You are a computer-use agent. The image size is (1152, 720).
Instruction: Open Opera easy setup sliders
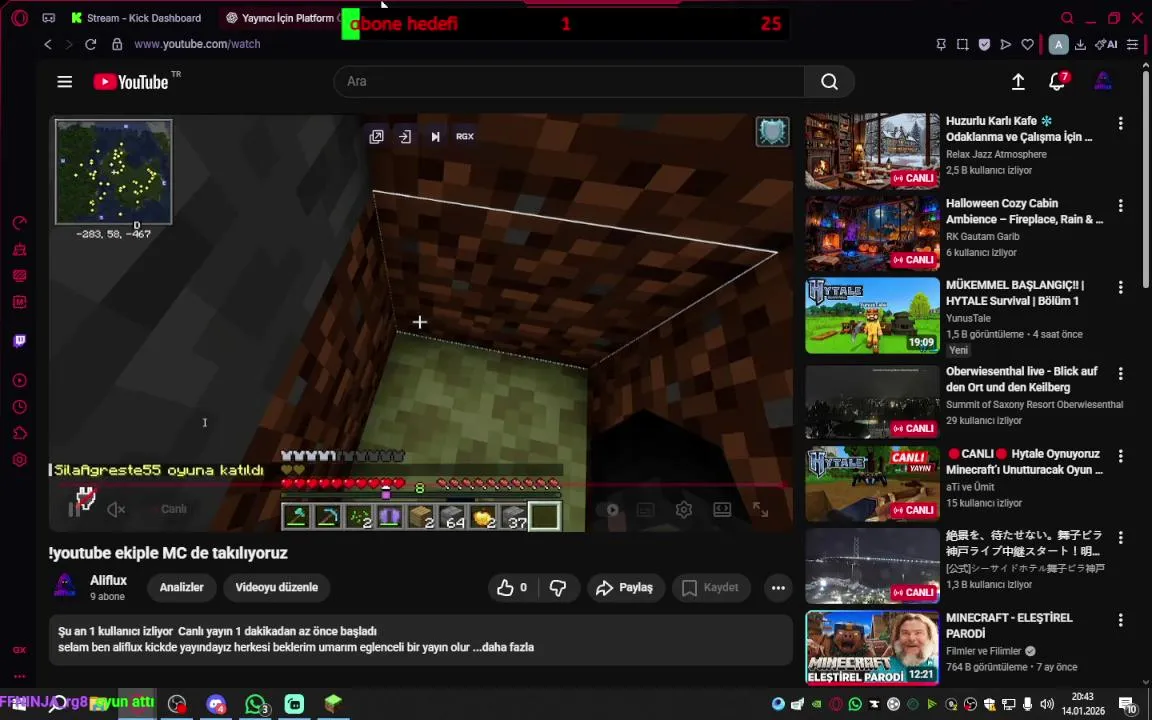coord(1132,45)
